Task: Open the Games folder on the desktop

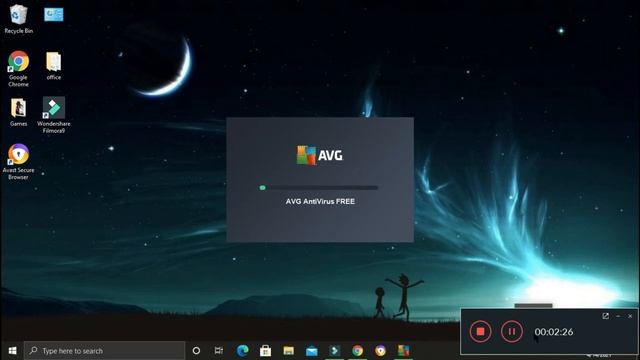Action: (18, 112)
